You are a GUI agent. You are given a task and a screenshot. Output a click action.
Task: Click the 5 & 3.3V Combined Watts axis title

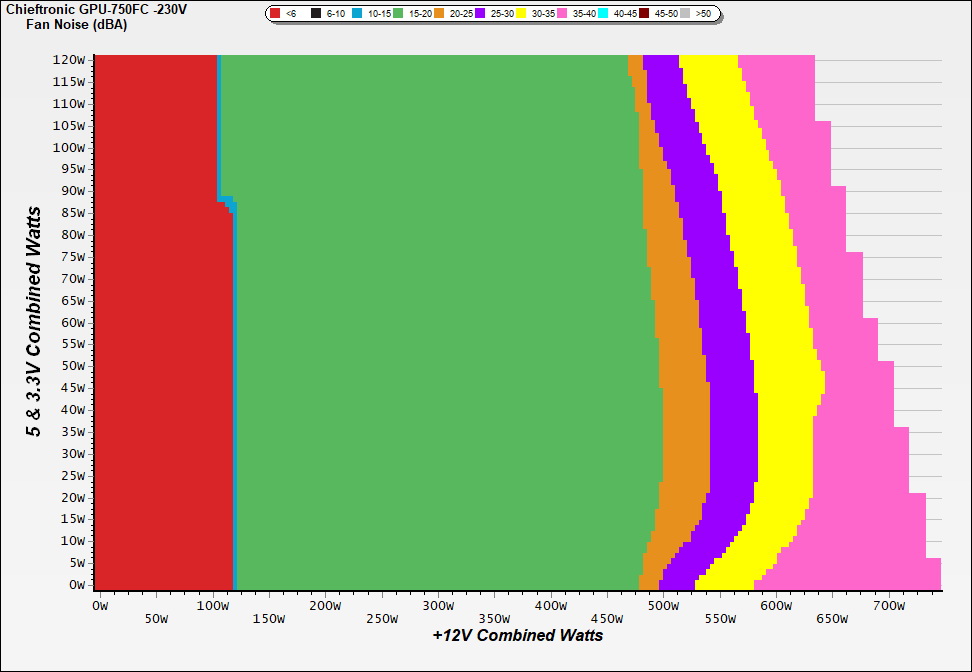35,322
